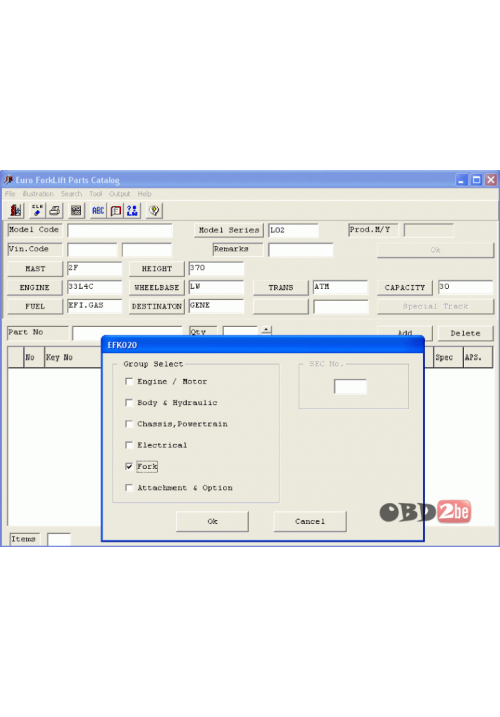
Task: Click the HEIGHT field showing 370
Action: [x=216, y=268]
